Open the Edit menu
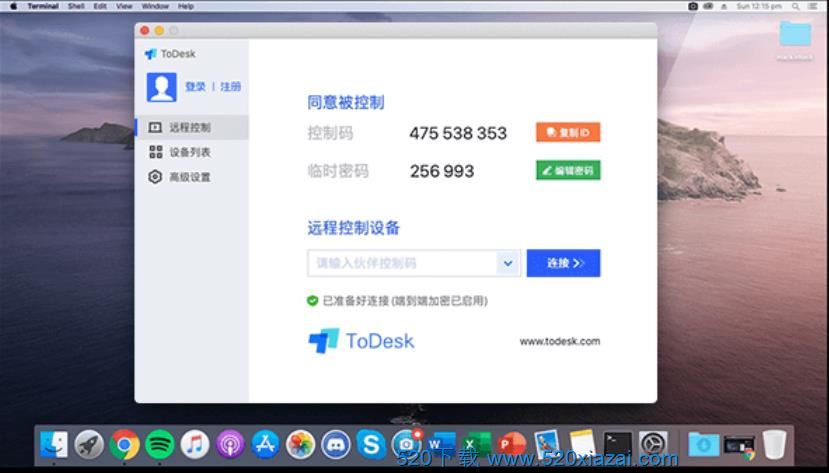 click(x=100, y=6)
